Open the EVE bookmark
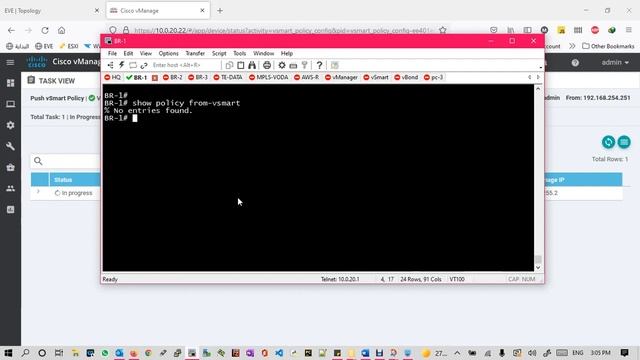Image resolution: width=640 pixels, height=360 pixels. point(44,46)
